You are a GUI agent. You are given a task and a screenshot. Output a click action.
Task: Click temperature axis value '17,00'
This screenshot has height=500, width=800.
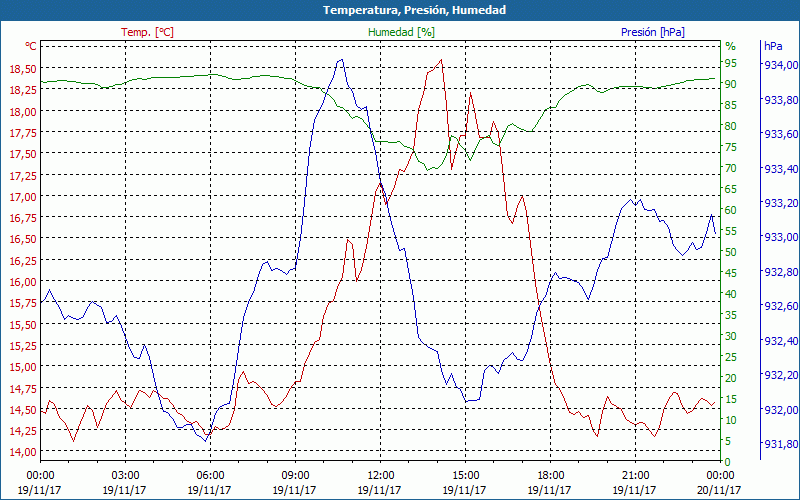click(x=22, y=196)
